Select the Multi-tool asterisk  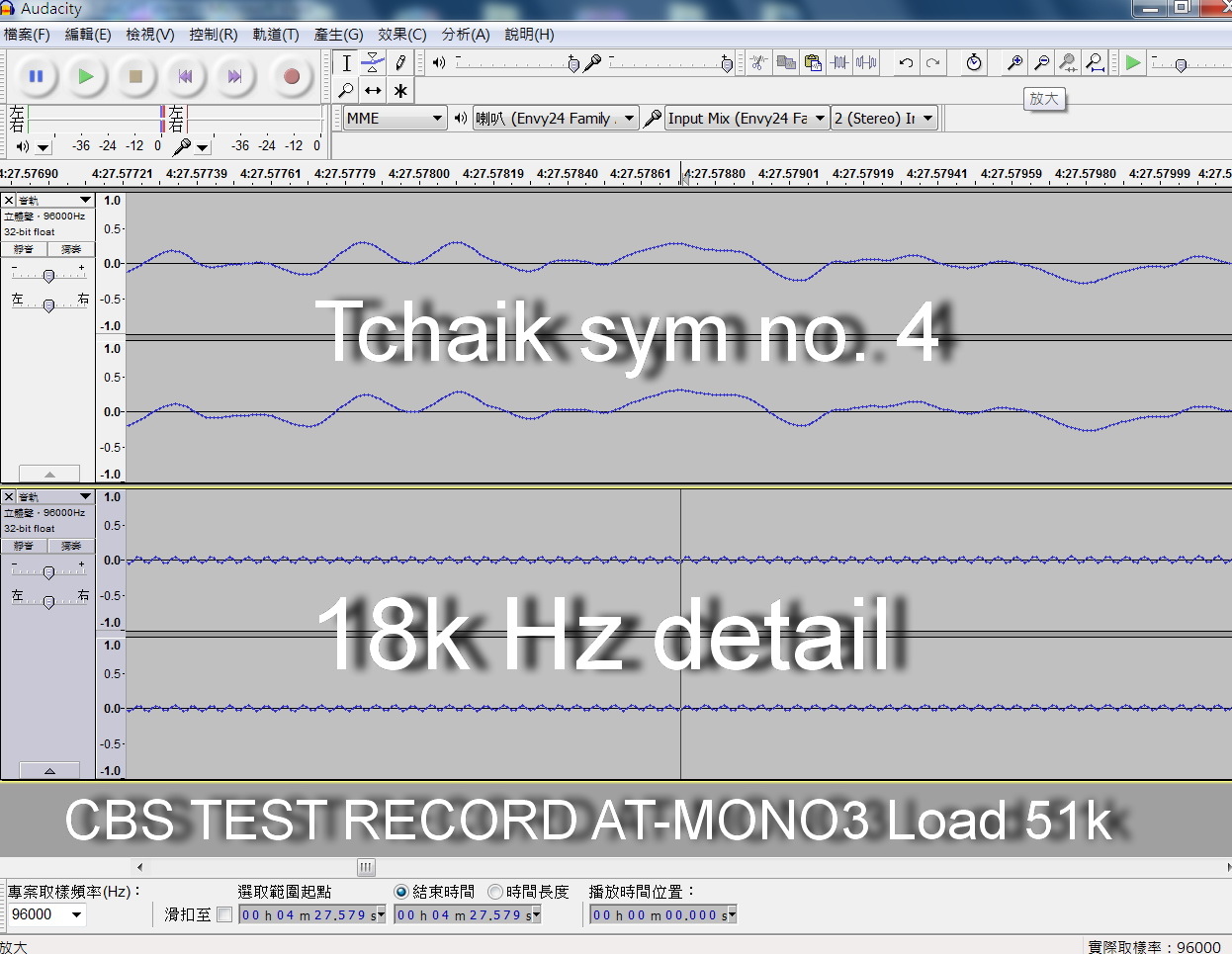pos(399,90)
